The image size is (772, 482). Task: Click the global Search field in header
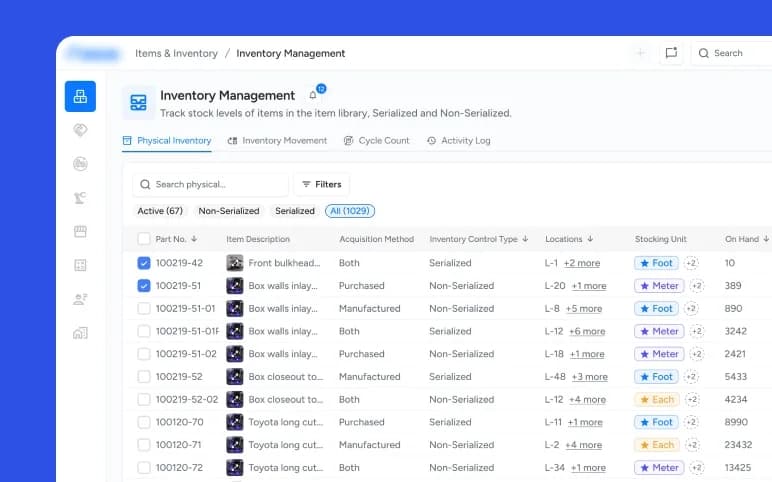click(732, 53)
